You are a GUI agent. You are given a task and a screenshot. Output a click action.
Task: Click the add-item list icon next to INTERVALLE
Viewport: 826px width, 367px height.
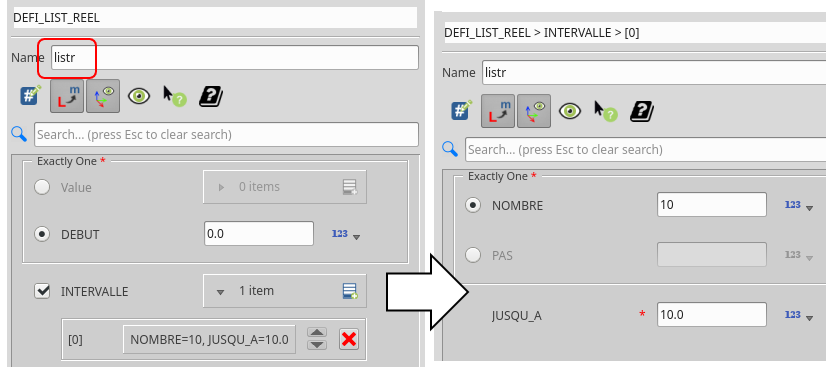350,291
